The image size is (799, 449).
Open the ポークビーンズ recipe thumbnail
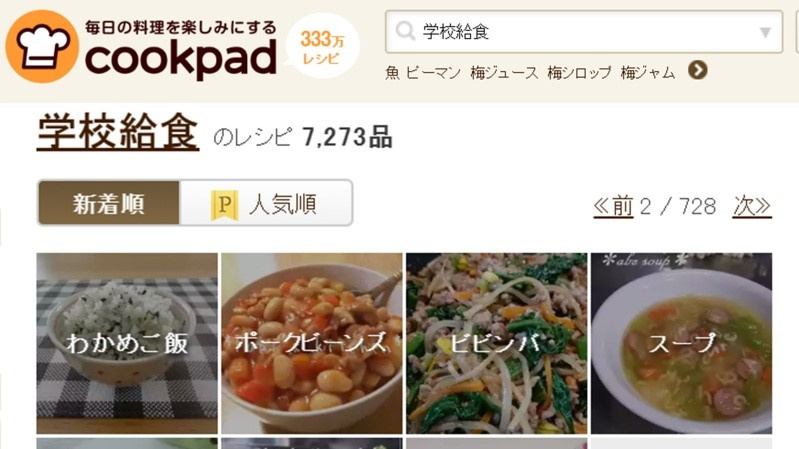pyautogui.click(x=312, y=343)
